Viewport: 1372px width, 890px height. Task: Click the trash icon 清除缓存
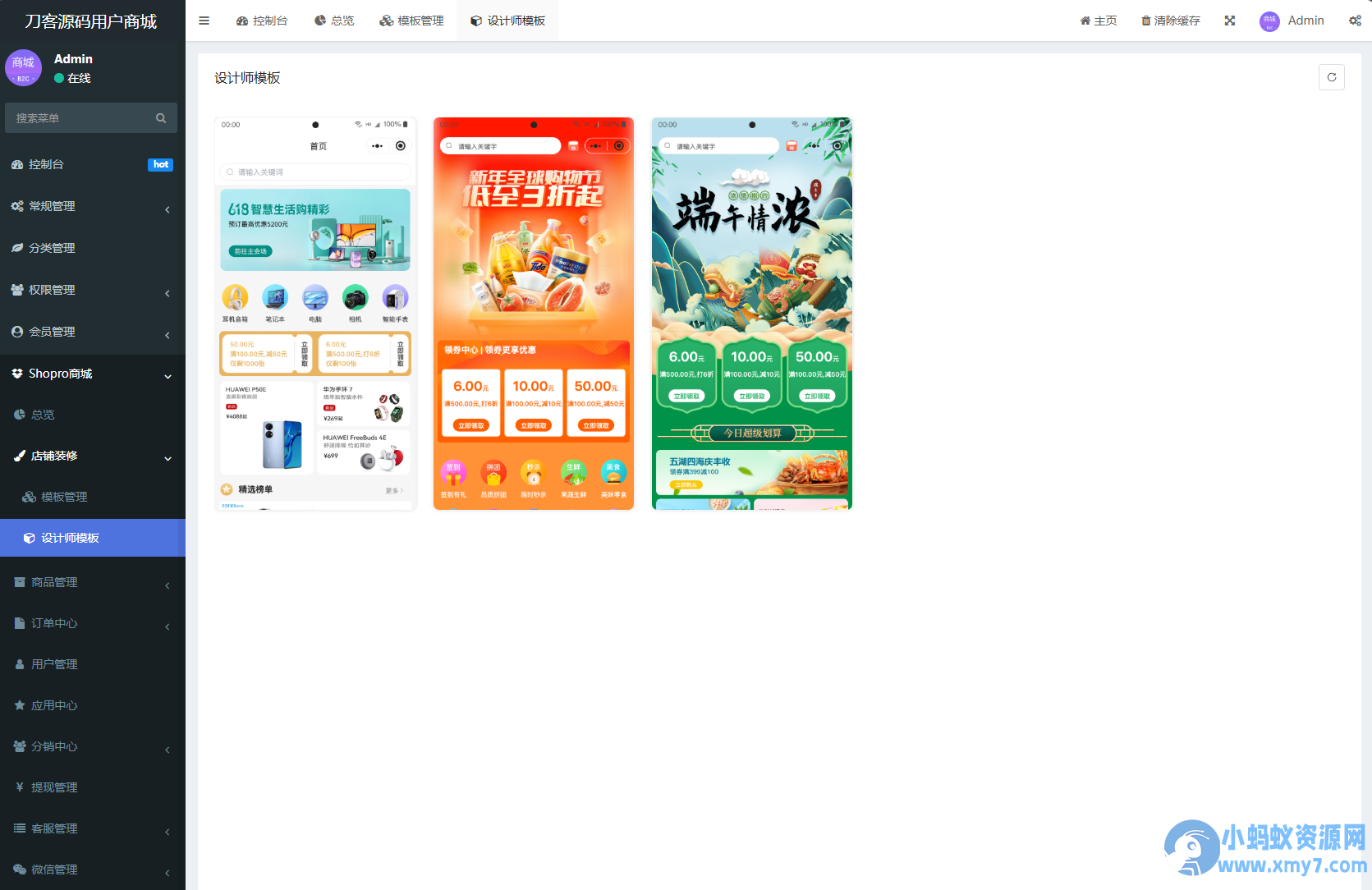click(x=1170, y=21)
